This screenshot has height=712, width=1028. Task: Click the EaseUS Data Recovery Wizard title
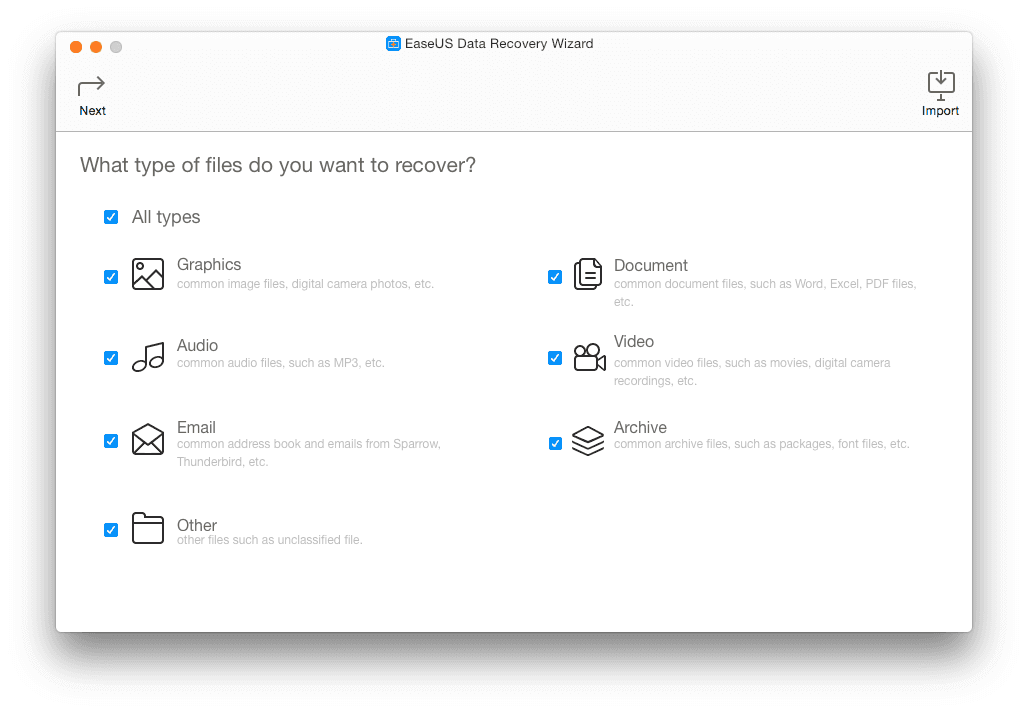(x=499, y=44)
